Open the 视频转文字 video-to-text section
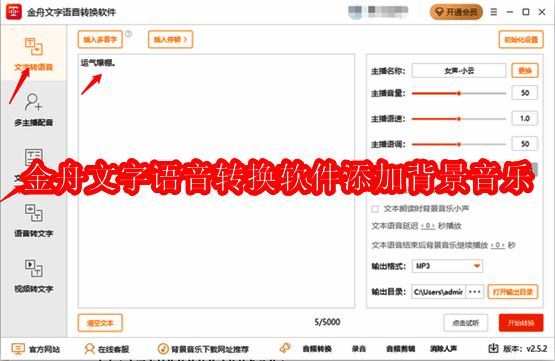This screenshot has width=555, height=361. [34, 276]
